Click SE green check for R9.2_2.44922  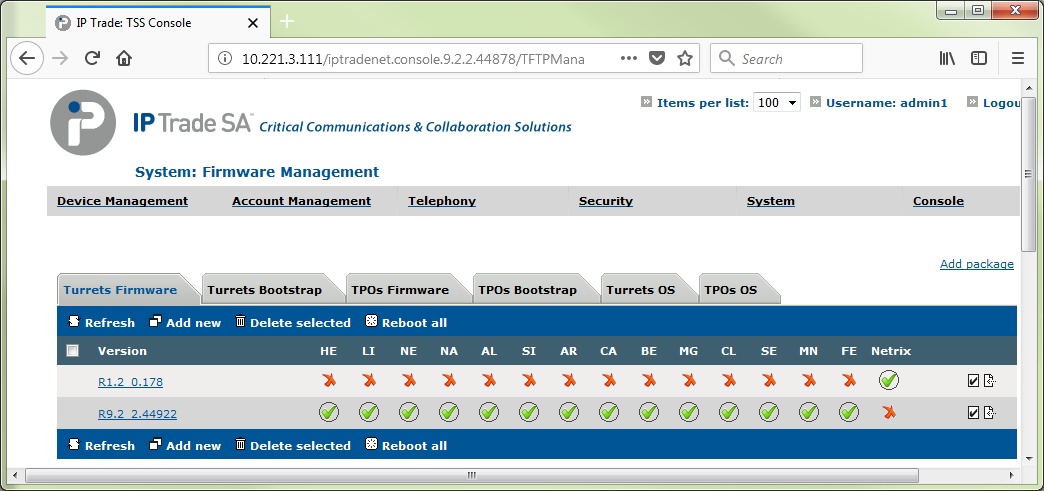(769, 412)
